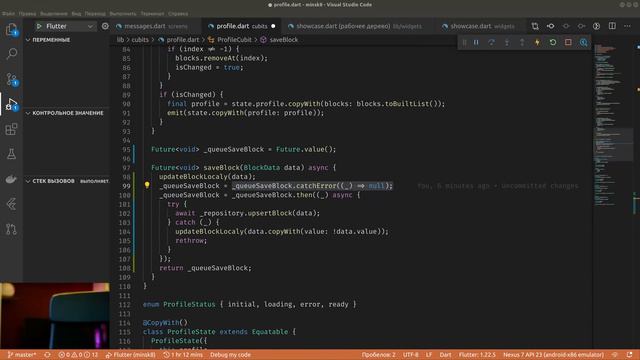Open the Docker whale view
640x360 pixels.
(11, 179)
